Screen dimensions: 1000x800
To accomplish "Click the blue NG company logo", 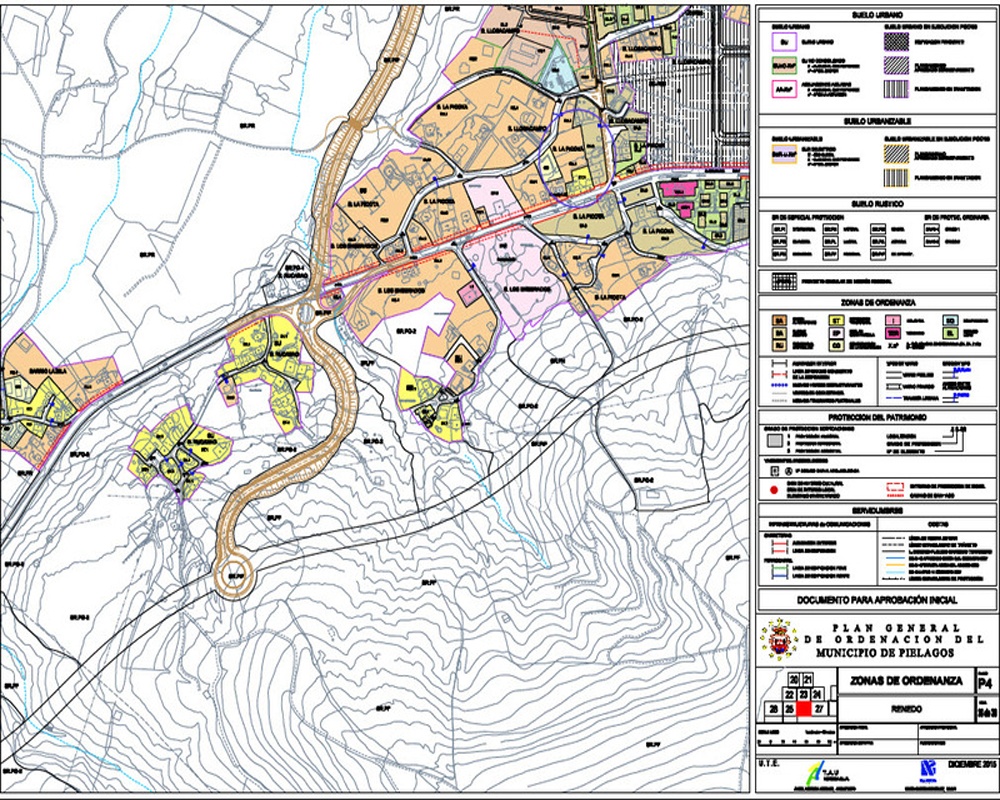I will coord(929,771).
